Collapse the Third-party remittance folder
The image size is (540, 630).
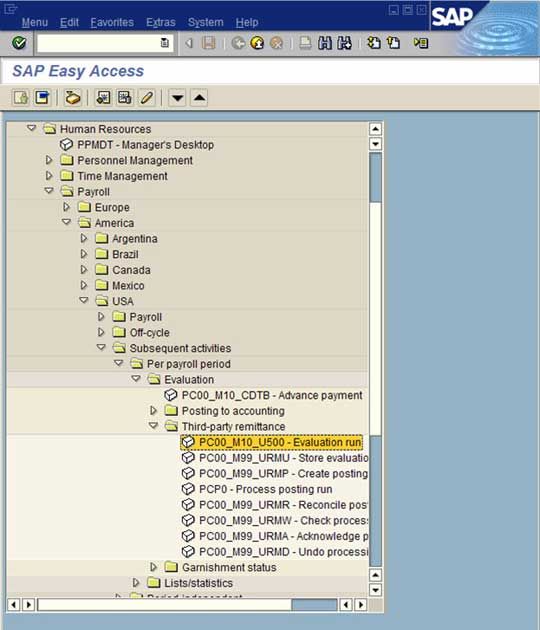pos(153,426)
